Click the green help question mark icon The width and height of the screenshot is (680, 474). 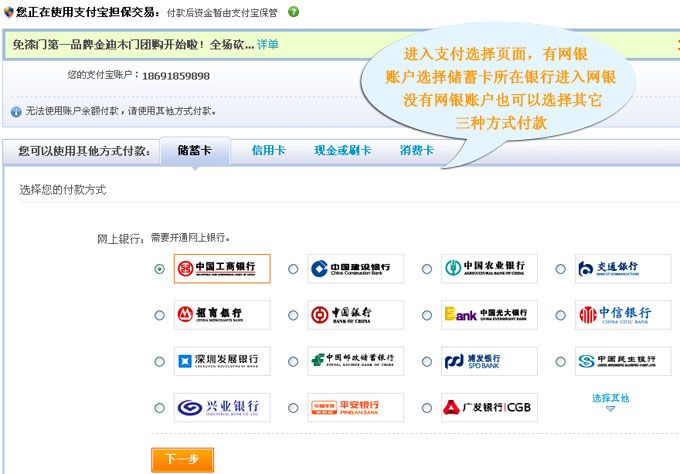point(294,12)
